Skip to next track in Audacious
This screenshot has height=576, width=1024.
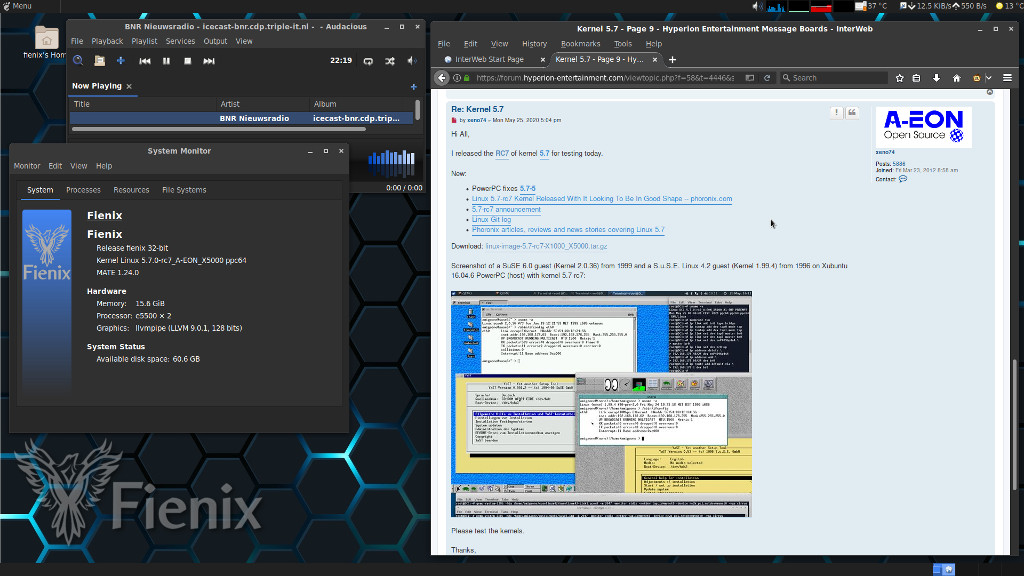[x=209, y=61]
